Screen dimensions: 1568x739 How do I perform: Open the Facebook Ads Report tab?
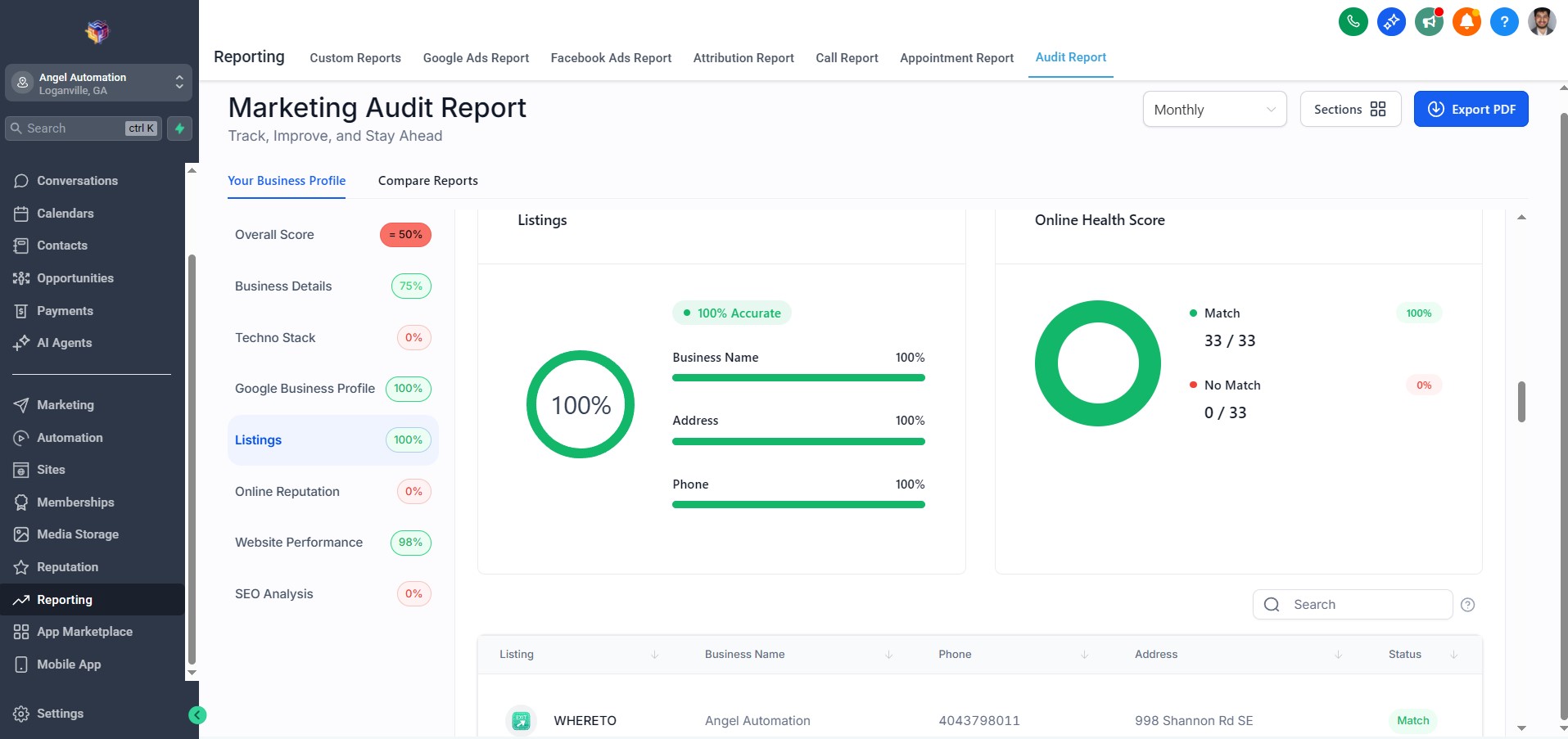coord(611,57)
